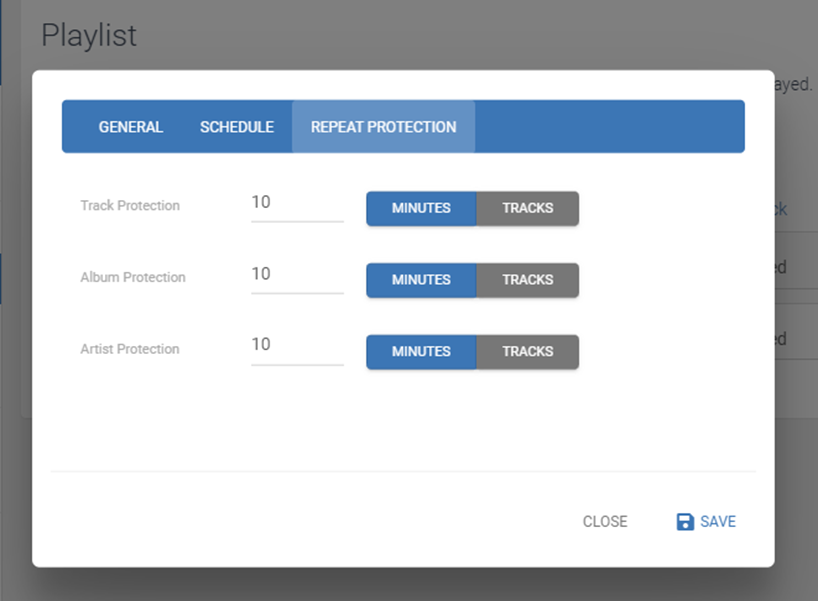Click the Track Protection label
Screen dimensions: 818x601
click(x=130, y=206)
